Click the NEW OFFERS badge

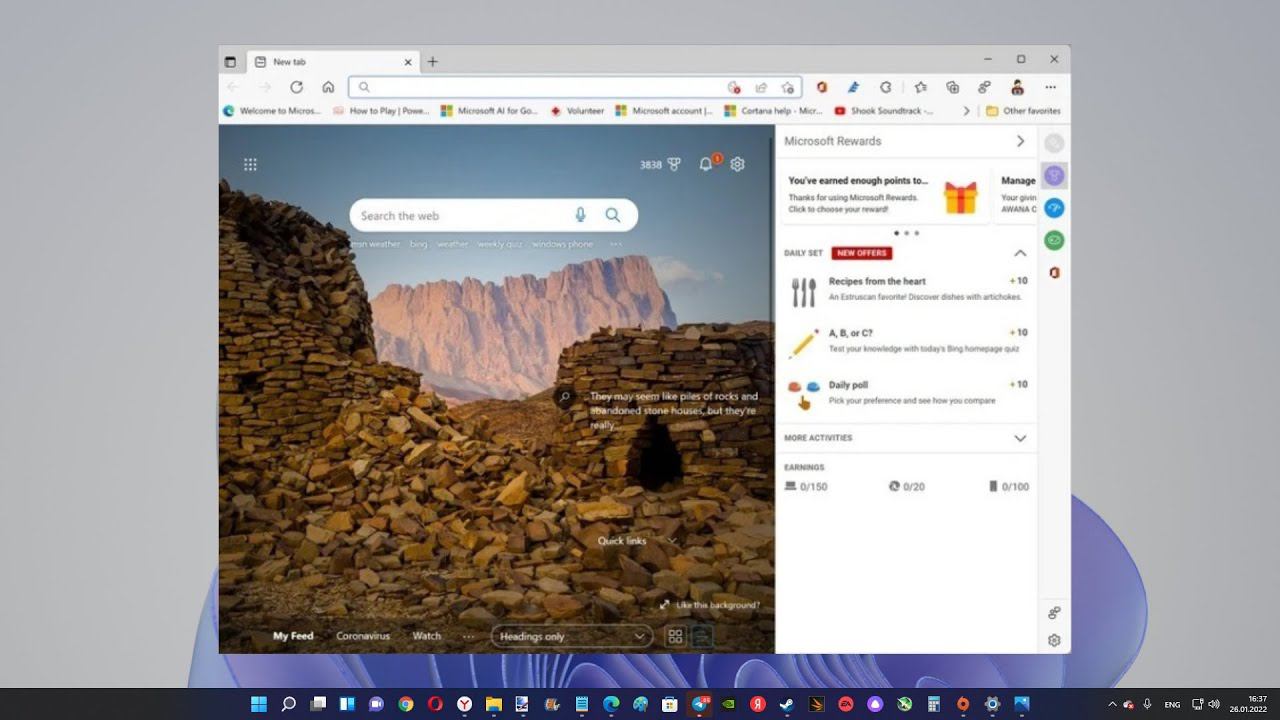coord(861,253)
